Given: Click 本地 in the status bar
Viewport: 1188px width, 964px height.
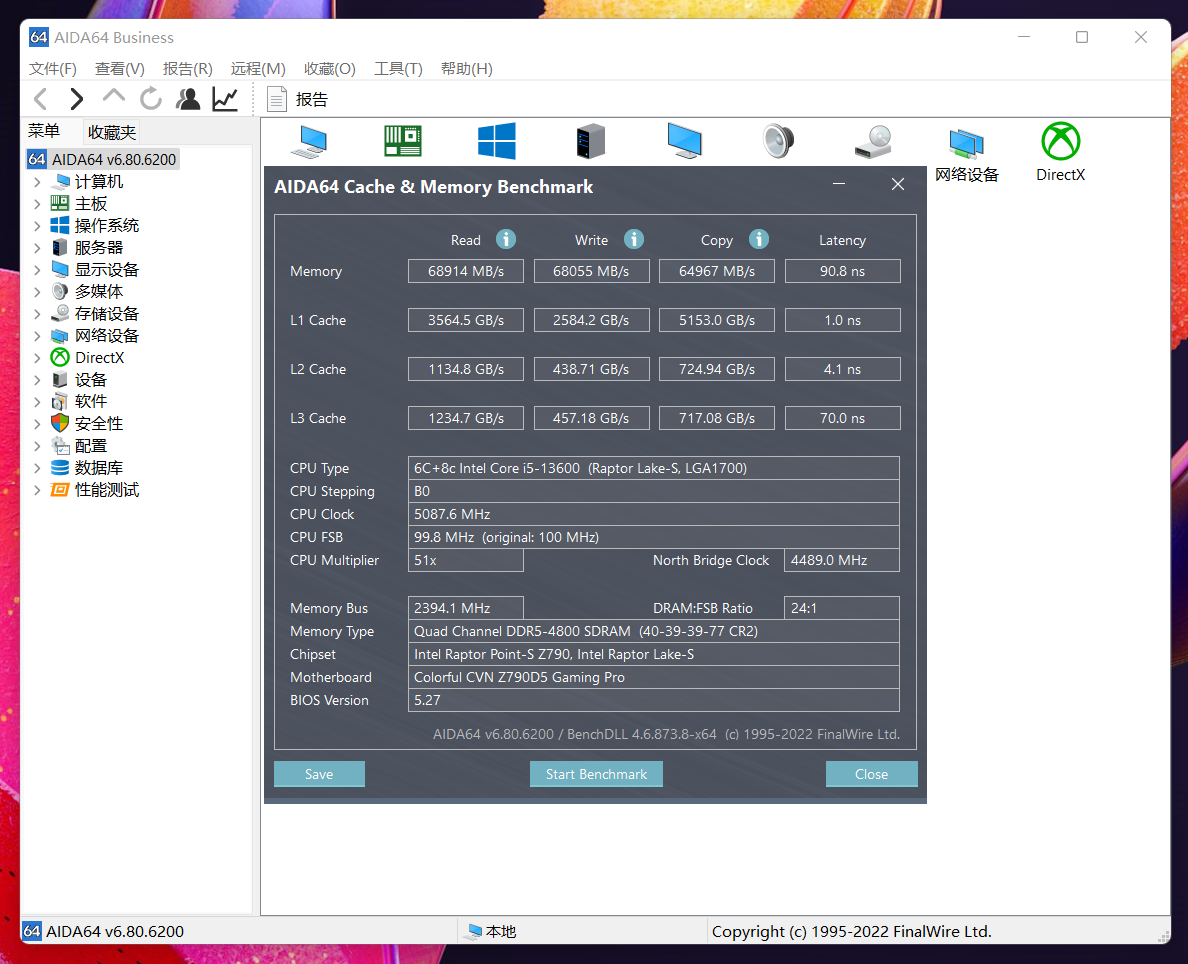Looking at the screenshot, I should click(x=492, y=931).
